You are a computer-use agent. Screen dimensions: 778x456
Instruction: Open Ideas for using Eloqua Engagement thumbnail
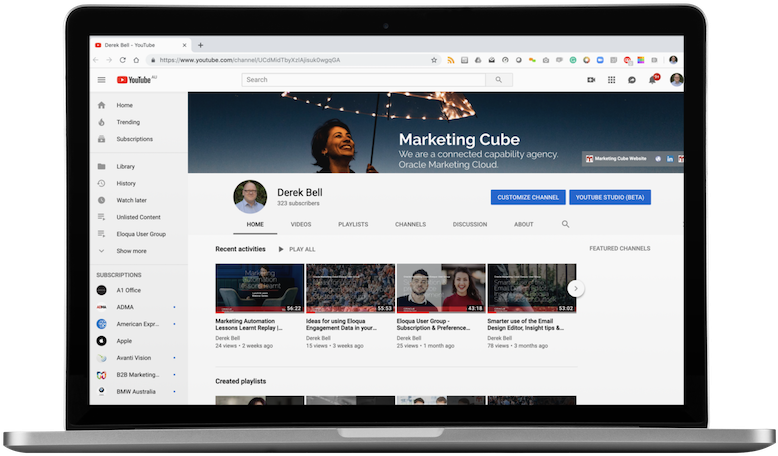point(350,288)
